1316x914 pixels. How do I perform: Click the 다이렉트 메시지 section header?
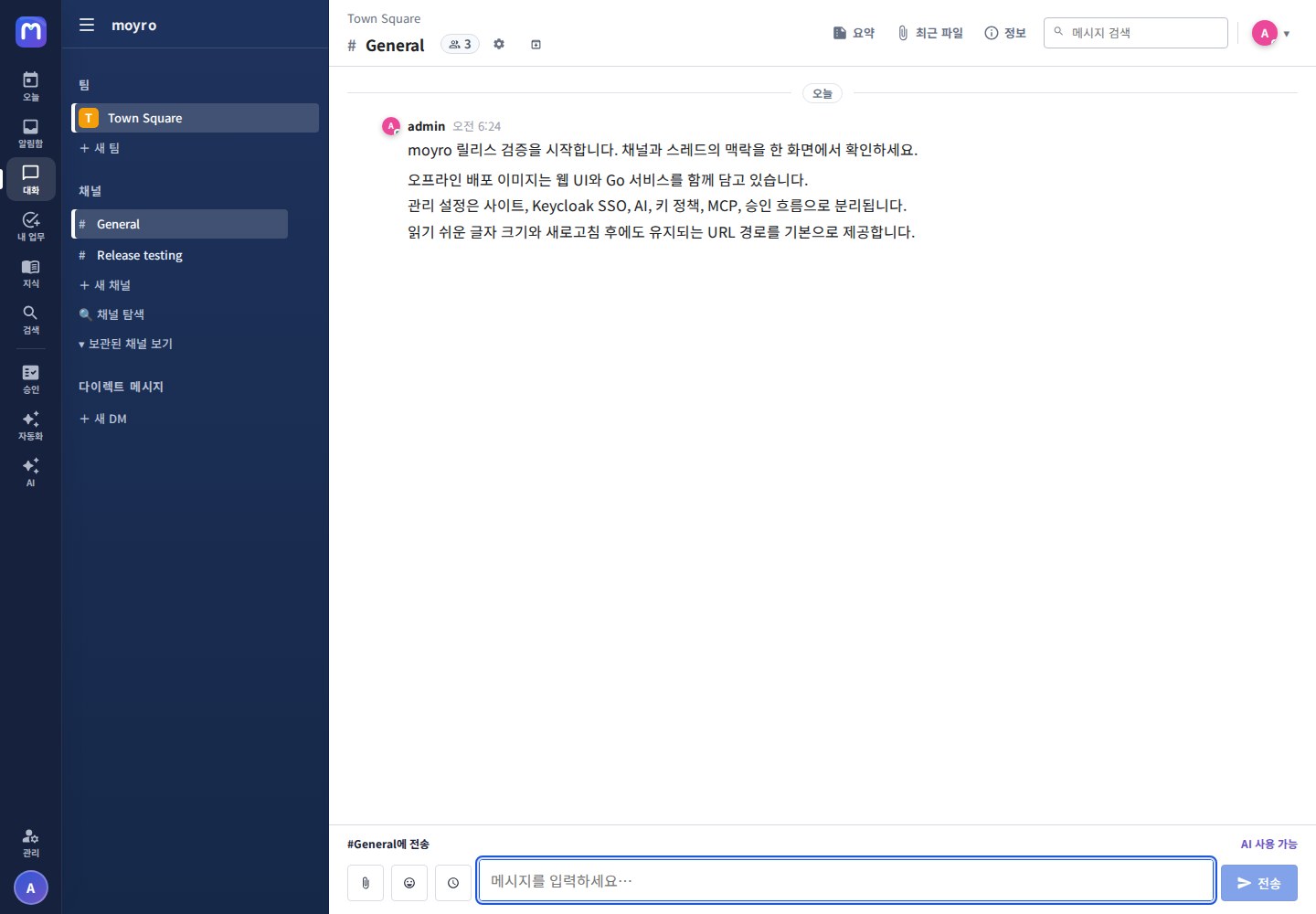[x=121, y=387]
